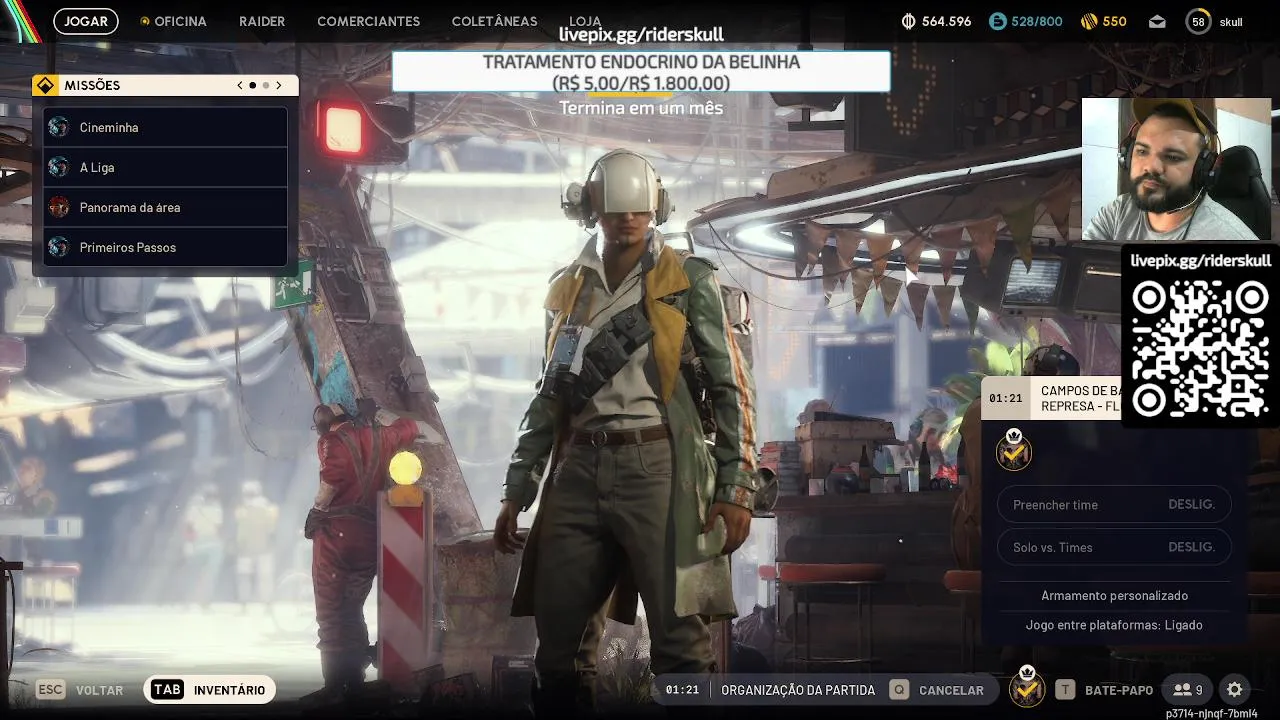
Task: Cancel matchmaking with the CANCELAR button
Action: coord(937,690)
